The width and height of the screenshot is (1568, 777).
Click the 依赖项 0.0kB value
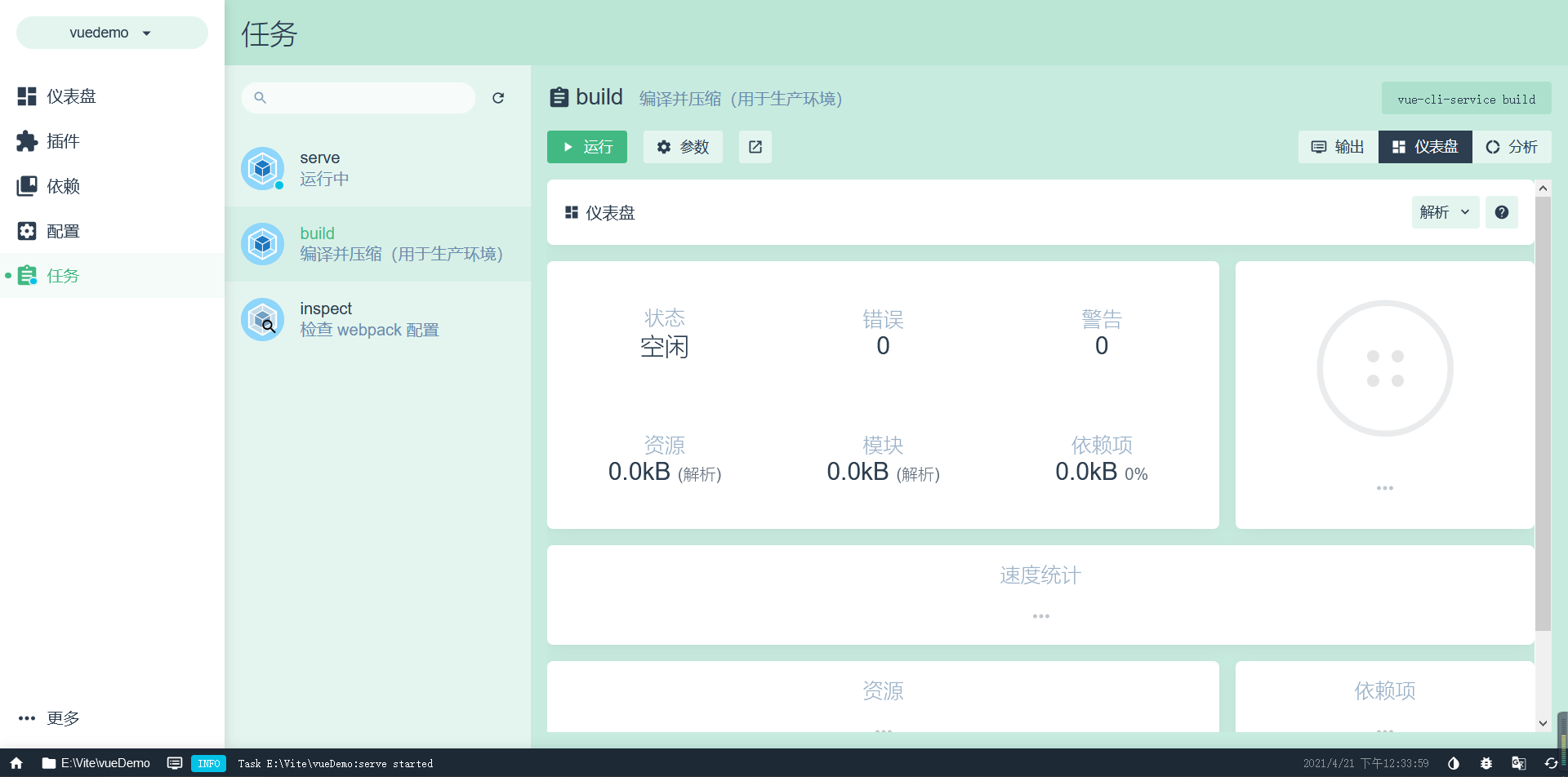tap(1102, 472)
